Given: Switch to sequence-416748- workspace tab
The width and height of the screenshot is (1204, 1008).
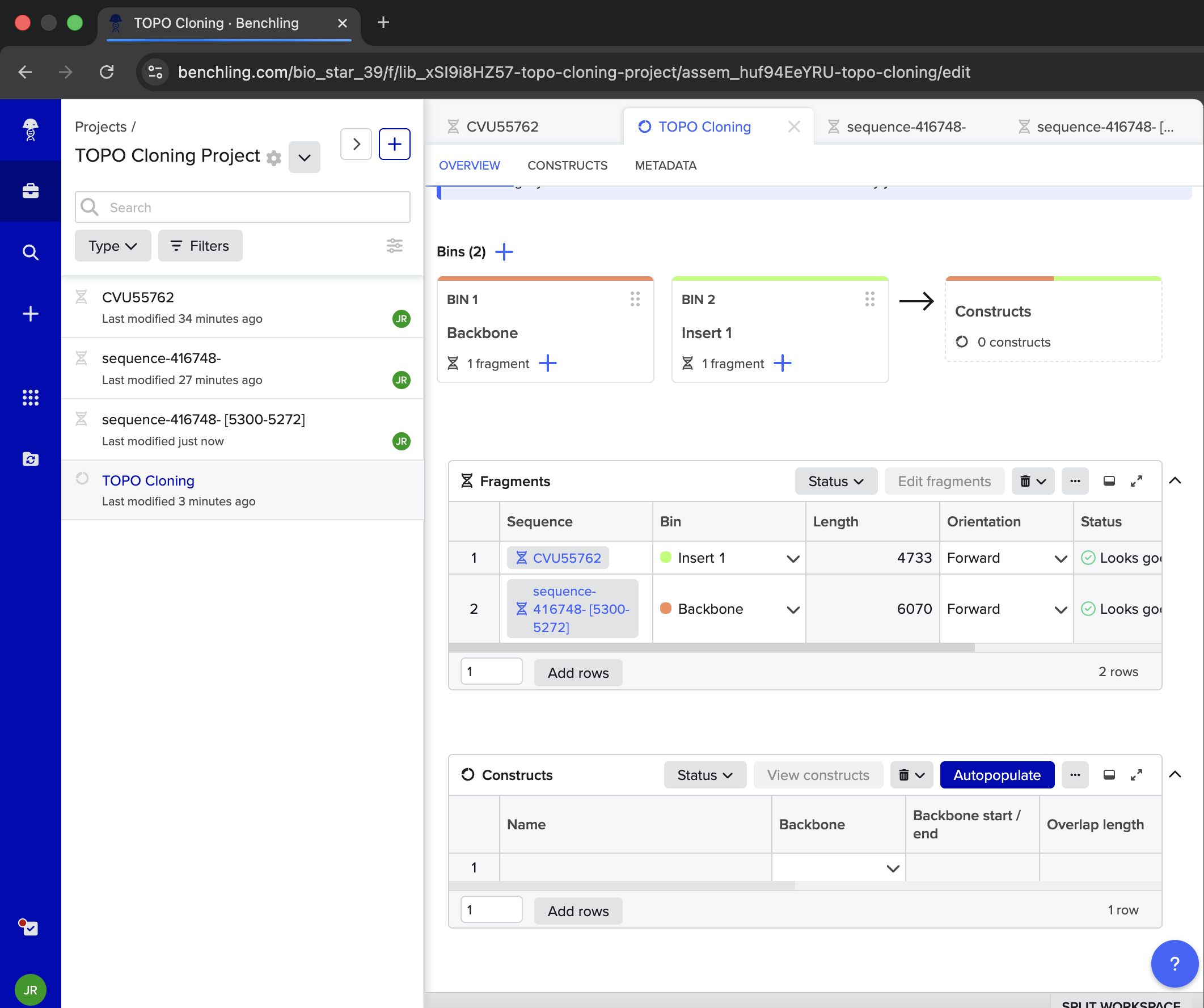Looking at the screenshot, I should coord(907,126).
